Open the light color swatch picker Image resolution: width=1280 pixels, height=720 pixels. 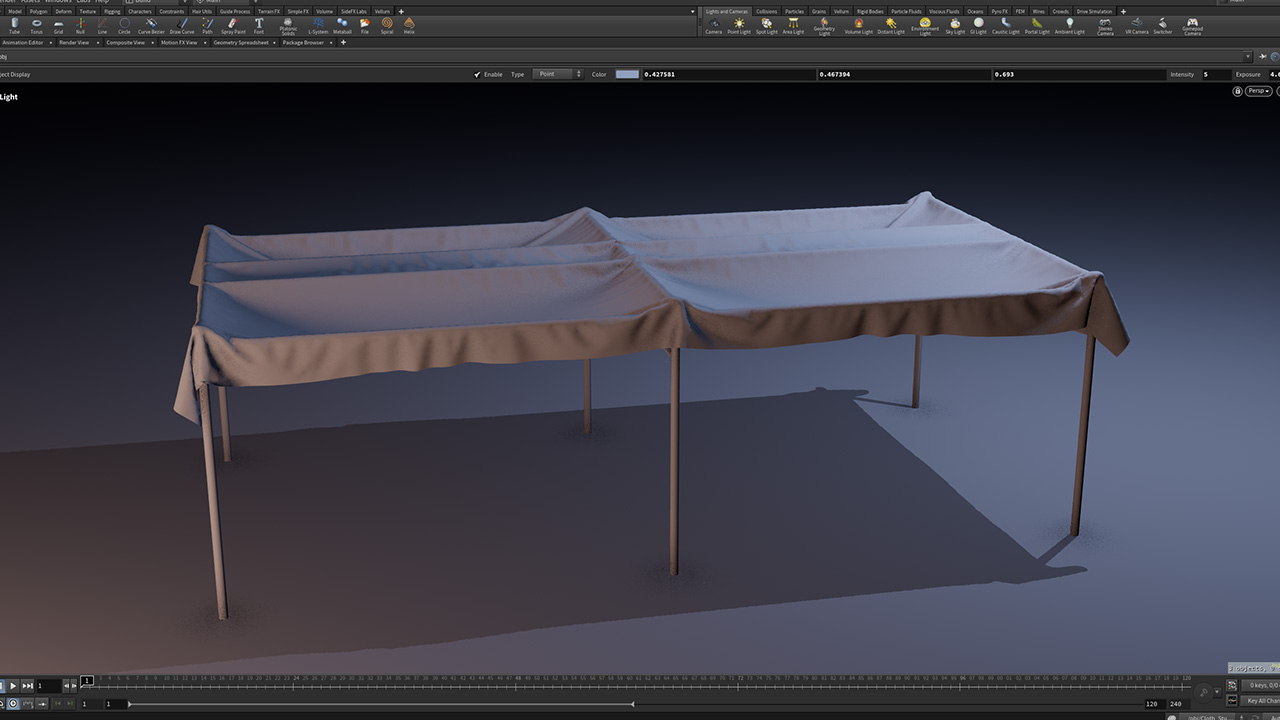coord(627,75)
